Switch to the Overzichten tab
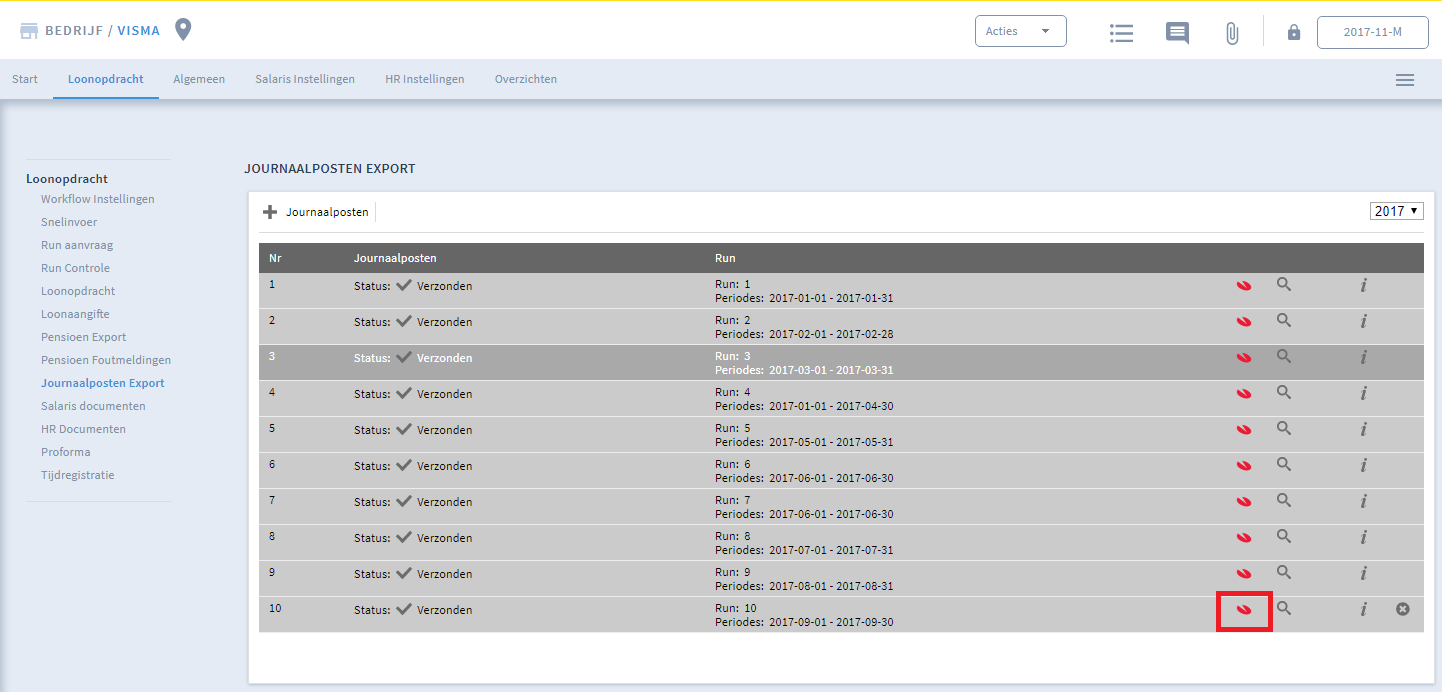The image size is (1442, 692). [526, 79]
